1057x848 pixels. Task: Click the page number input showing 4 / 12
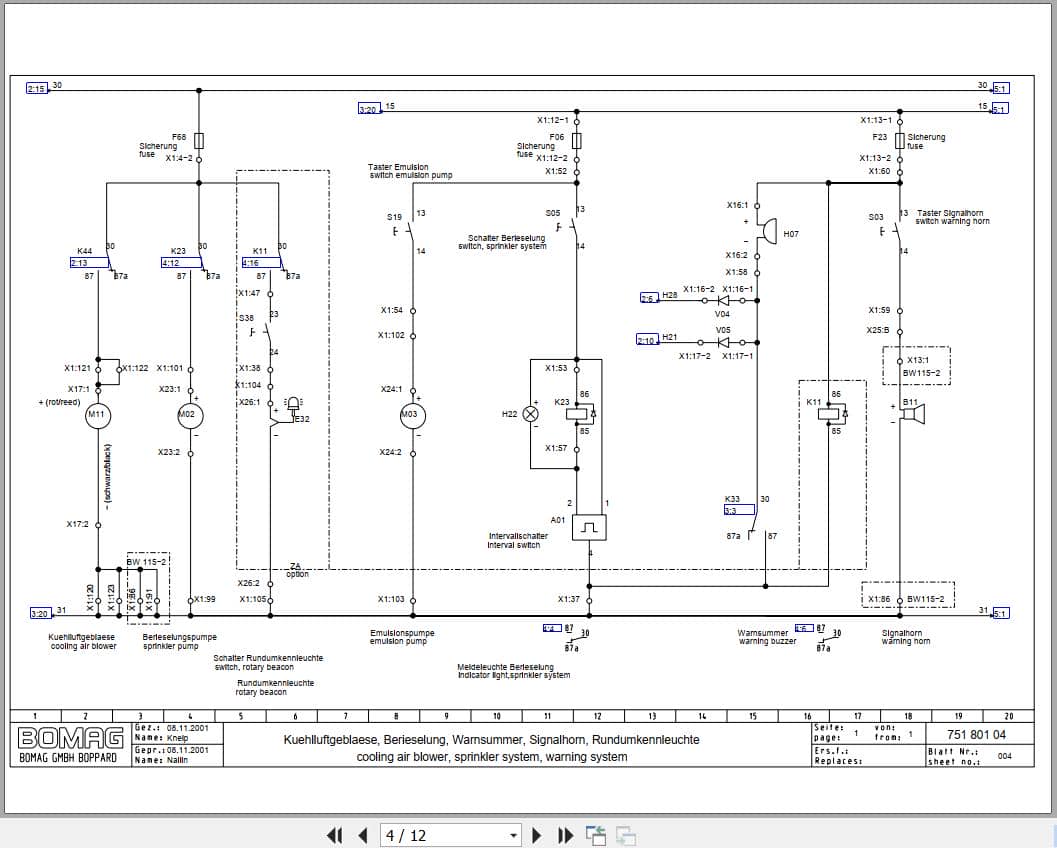tap(440, 835)
